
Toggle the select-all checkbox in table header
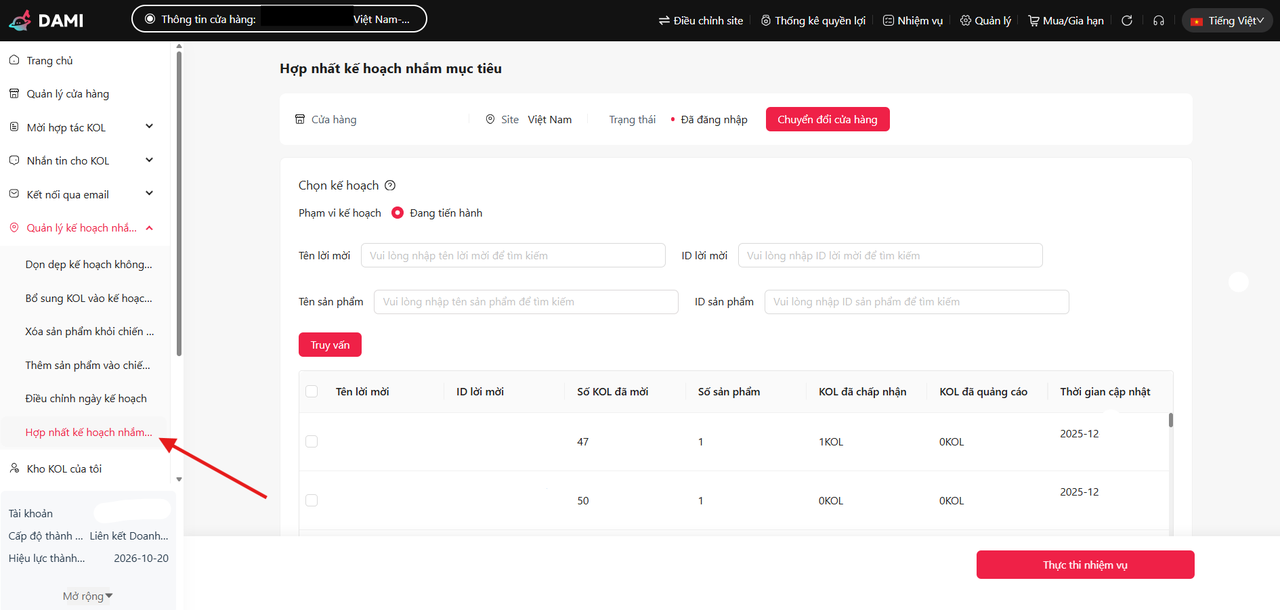[312, 392]
